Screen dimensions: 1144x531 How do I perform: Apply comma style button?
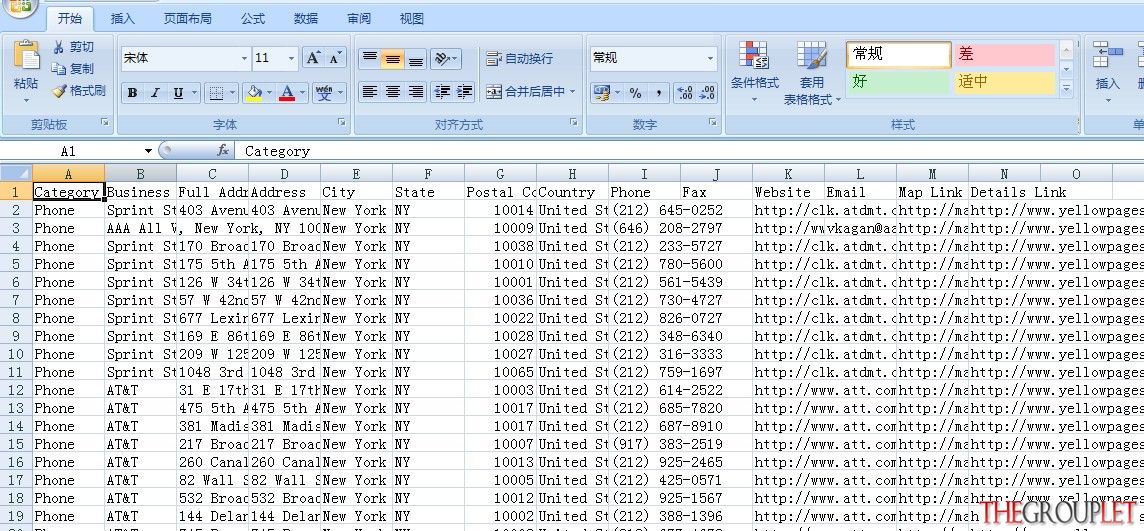pos(659,93)
